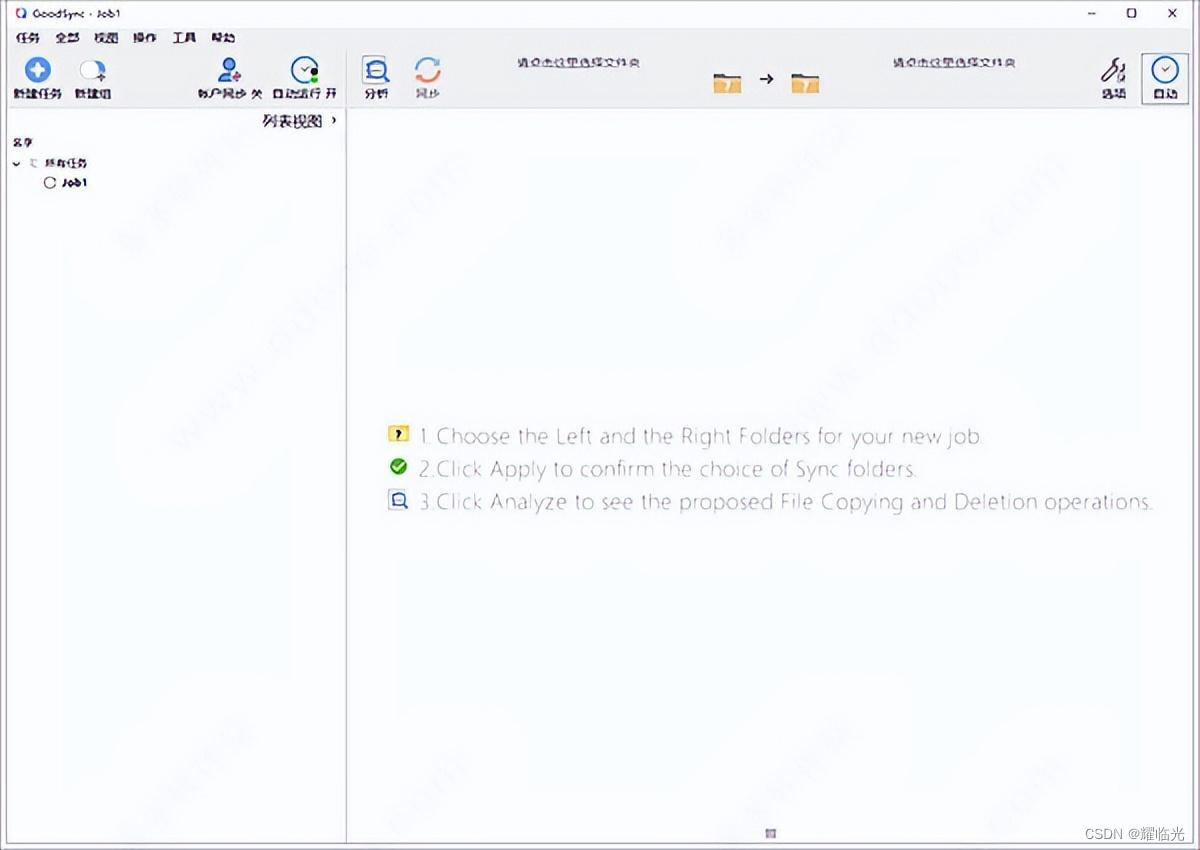
Task: Click the 名字 column header
Action: click(22, 143)
